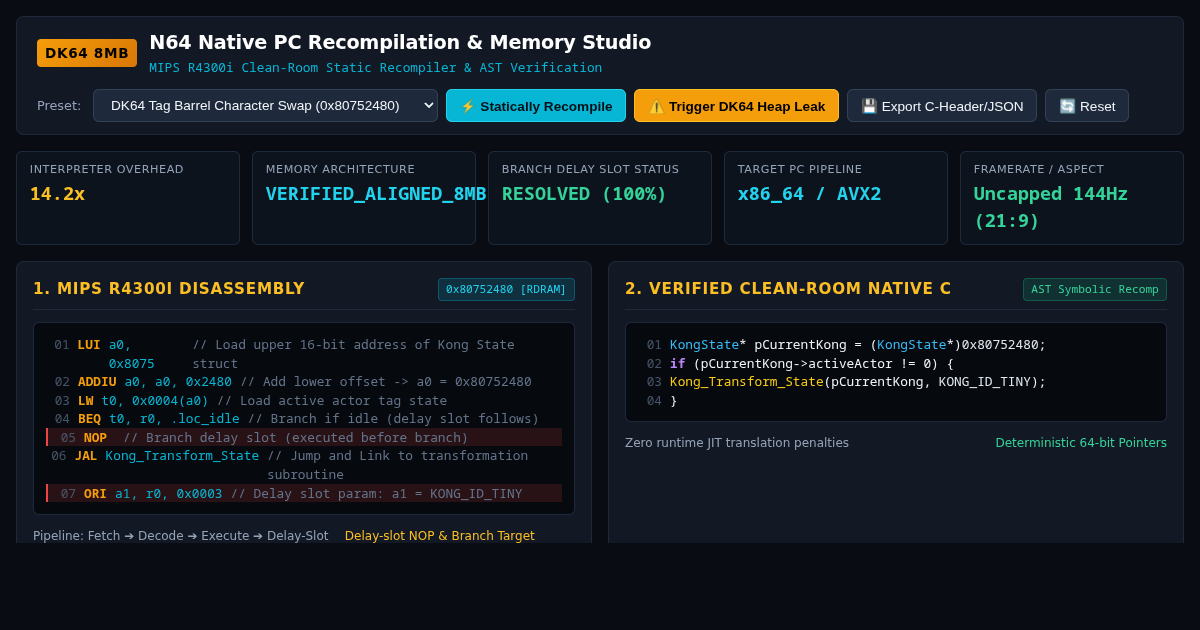Select VERIFIED_ALIGNED_8MB memory architecture value

tap(376, 194)
